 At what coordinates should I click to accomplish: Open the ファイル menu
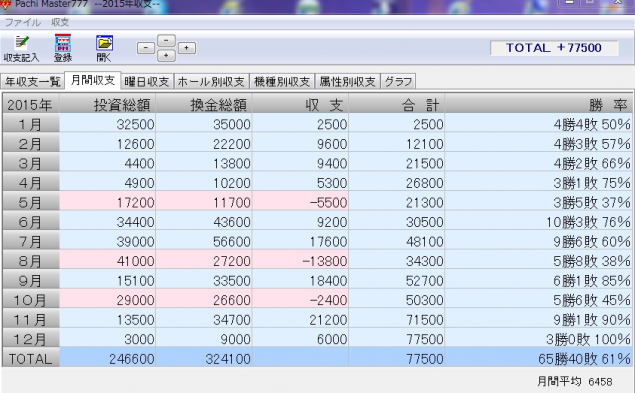click(23, 22)
